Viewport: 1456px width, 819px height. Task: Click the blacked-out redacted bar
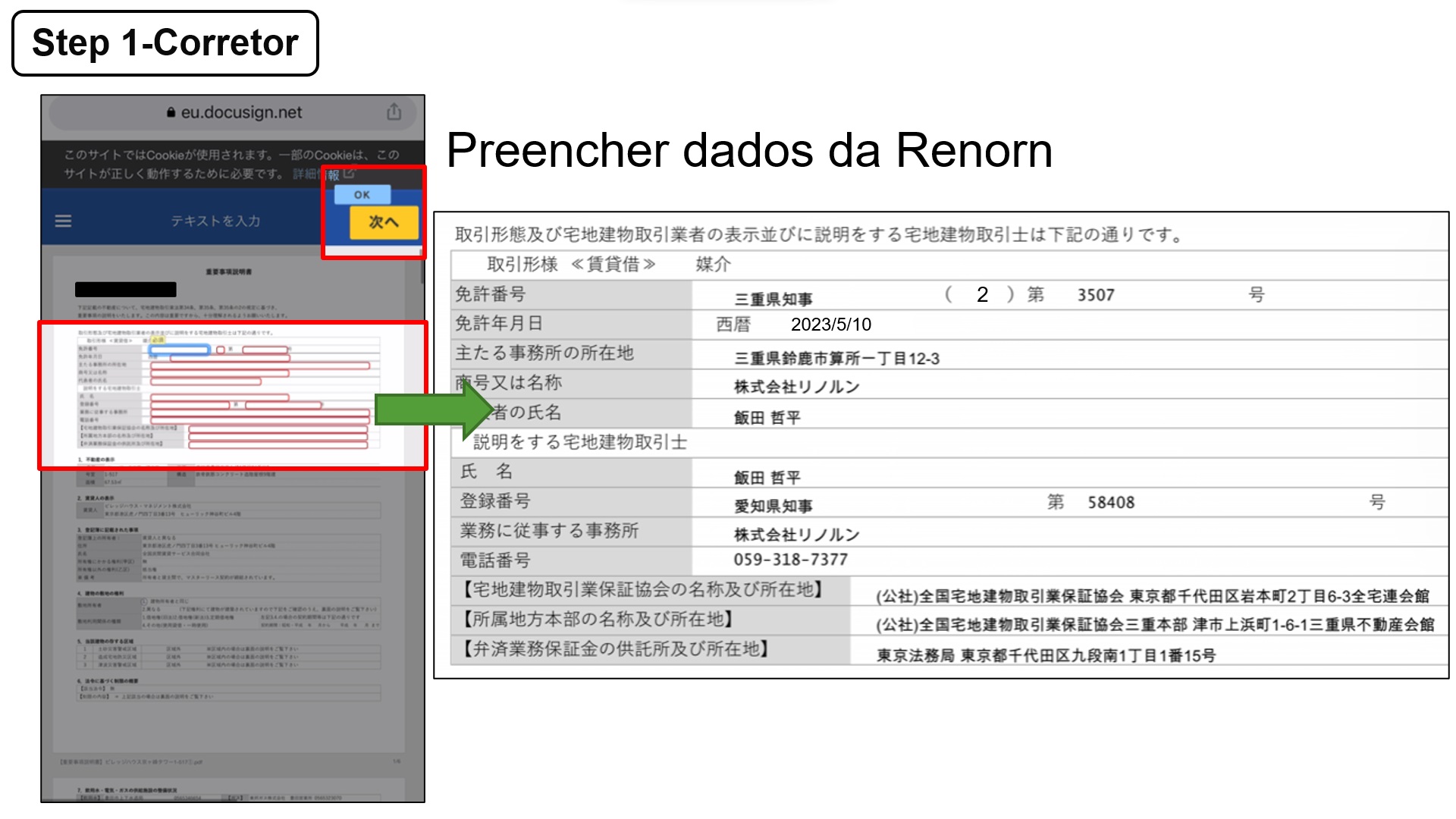click(126, 289)
